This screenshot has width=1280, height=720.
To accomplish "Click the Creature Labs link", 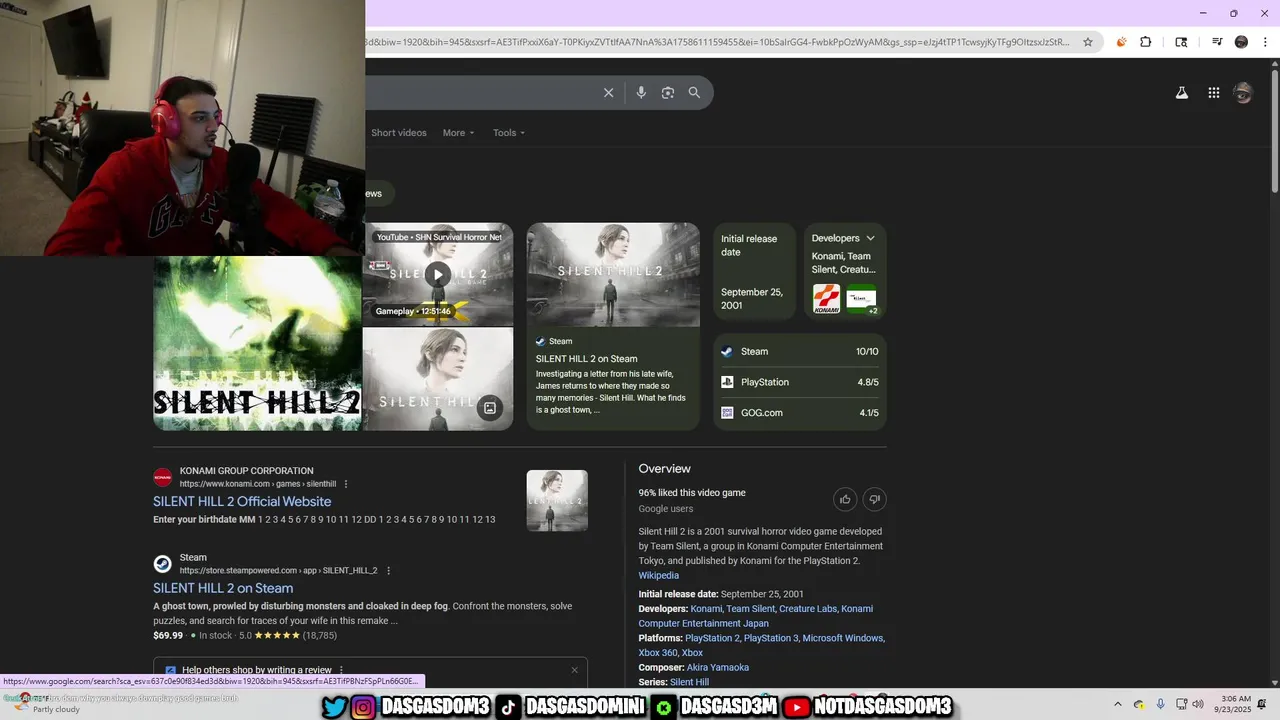I will 808,608.
